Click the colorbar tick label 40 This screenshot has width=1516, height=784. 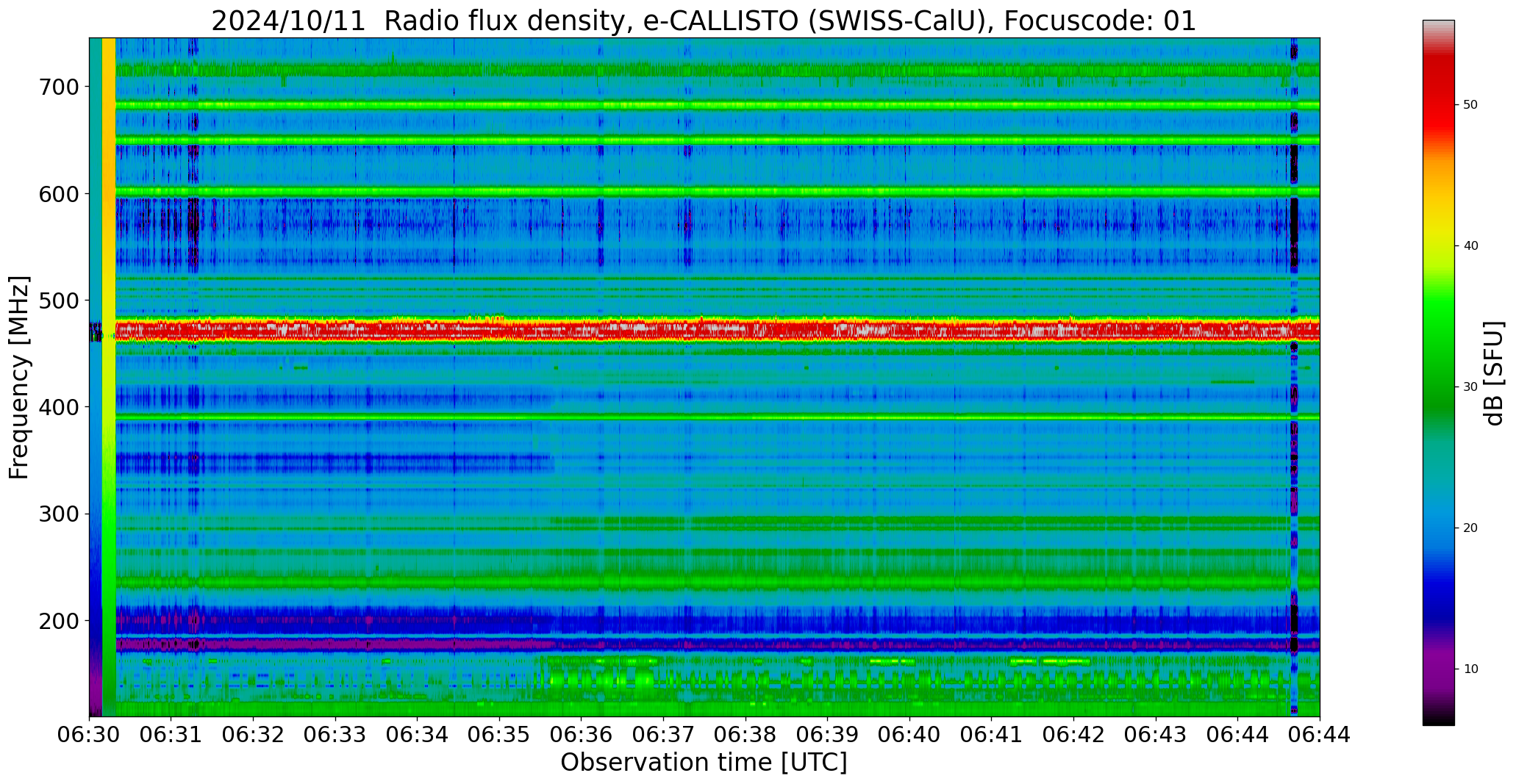coord(1470,246)
